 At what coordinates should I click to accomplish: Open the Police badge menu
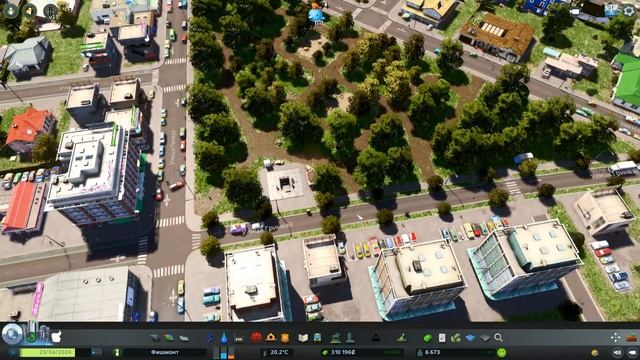click(285, 338)
